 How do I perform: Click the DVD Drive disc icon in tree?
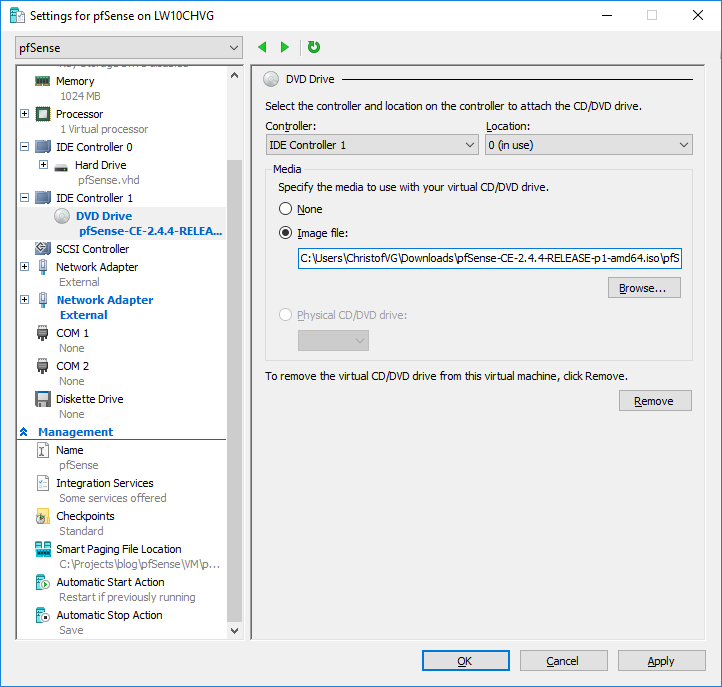[62, 216]
